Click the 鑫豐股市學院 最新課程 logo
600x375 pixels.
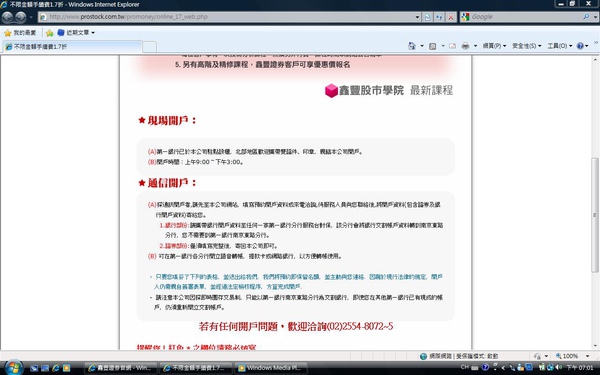click(x=389, y=91)
